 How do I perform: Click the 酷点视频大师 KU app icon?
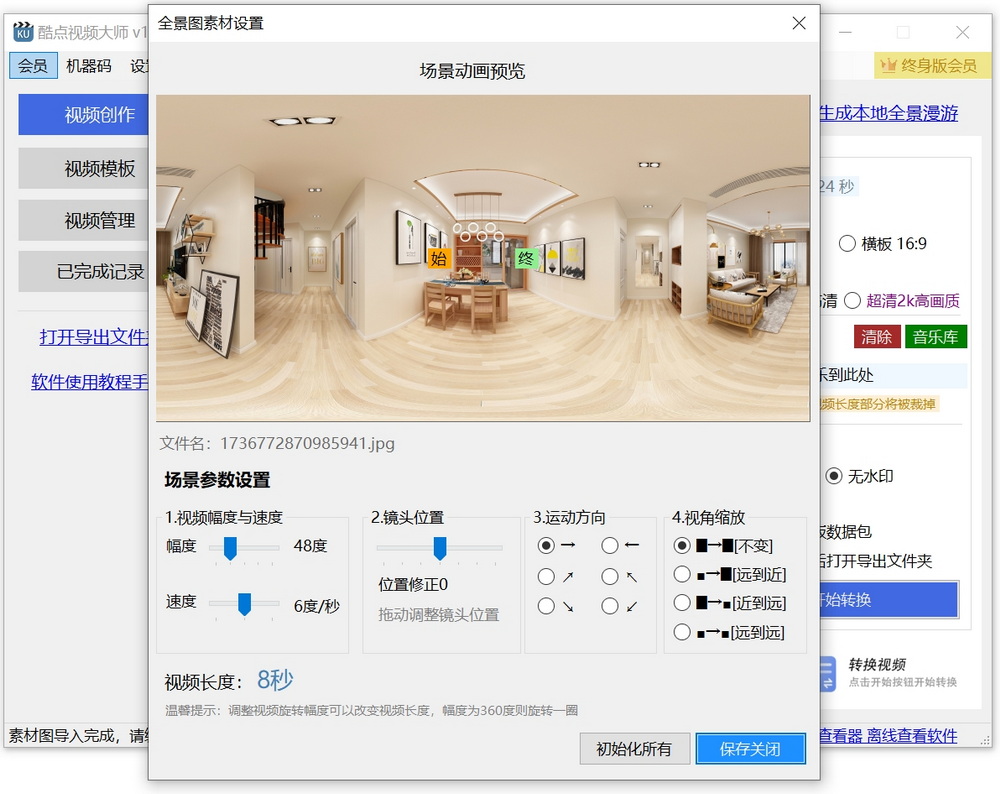[23, 31]
